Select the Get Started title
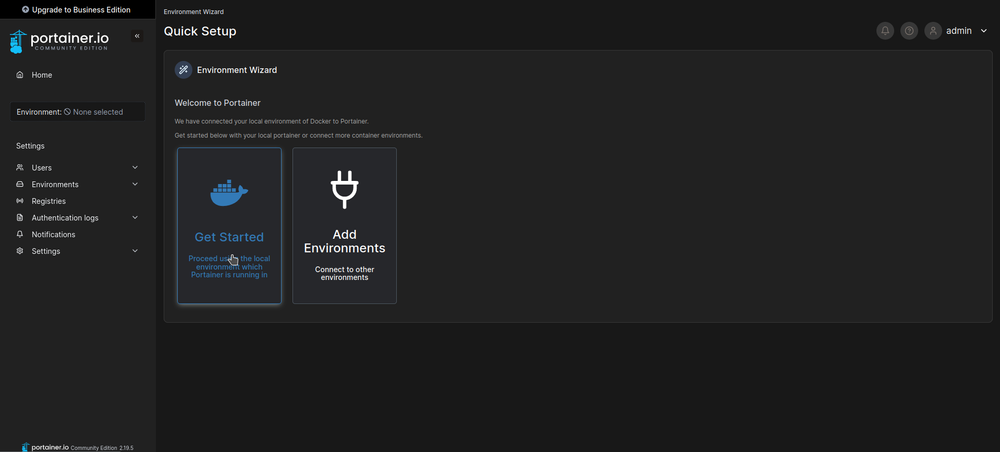This screenshot has width=1000, height=452. pos(229,237)
